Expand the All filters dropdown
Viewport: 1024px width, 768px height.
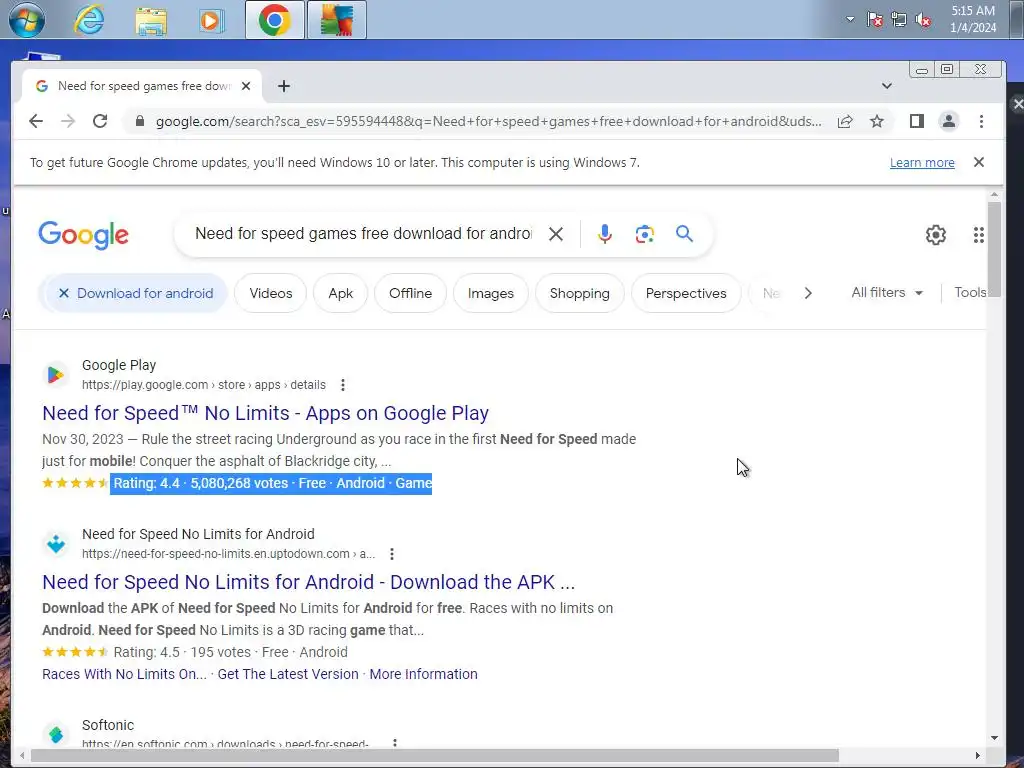(x=887, y=293)
